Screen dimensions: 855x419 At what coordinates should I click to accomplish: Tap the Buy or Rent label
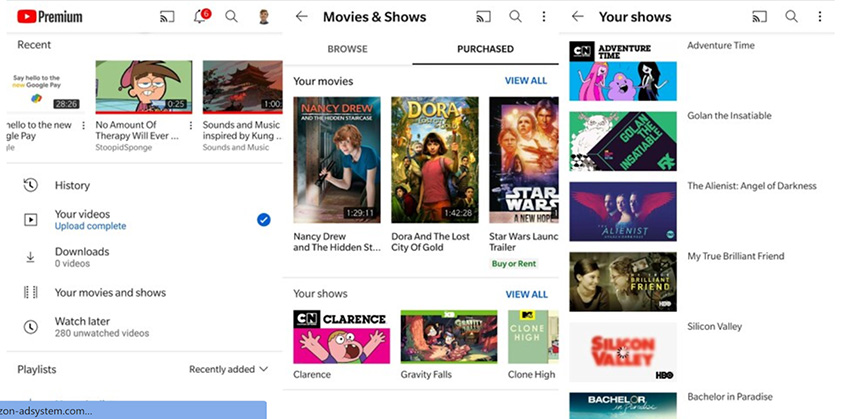click(514, 264)
